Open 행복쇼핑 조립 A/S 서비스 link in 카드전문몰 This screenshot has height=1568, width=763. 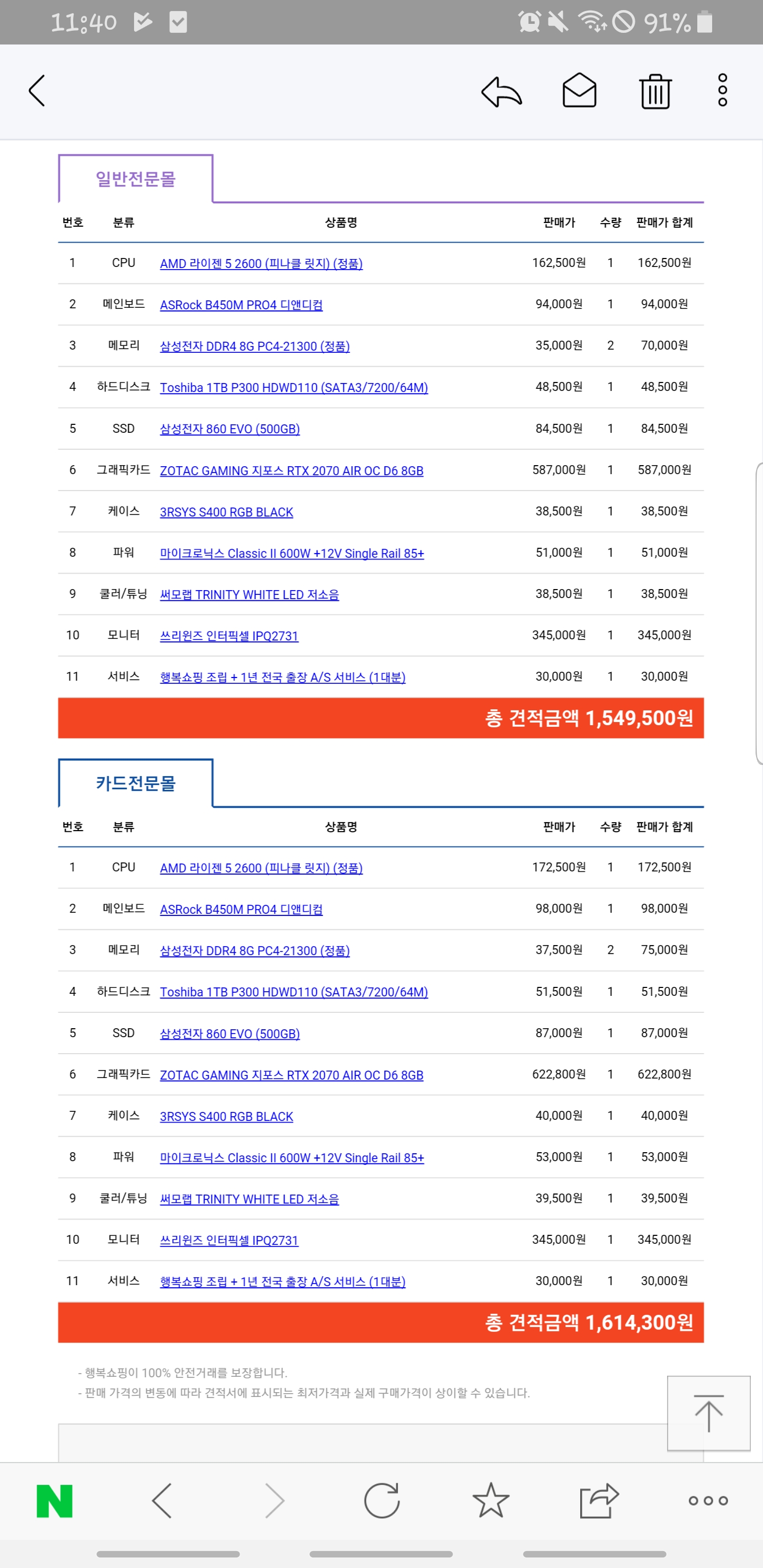tap(282, 1282)
